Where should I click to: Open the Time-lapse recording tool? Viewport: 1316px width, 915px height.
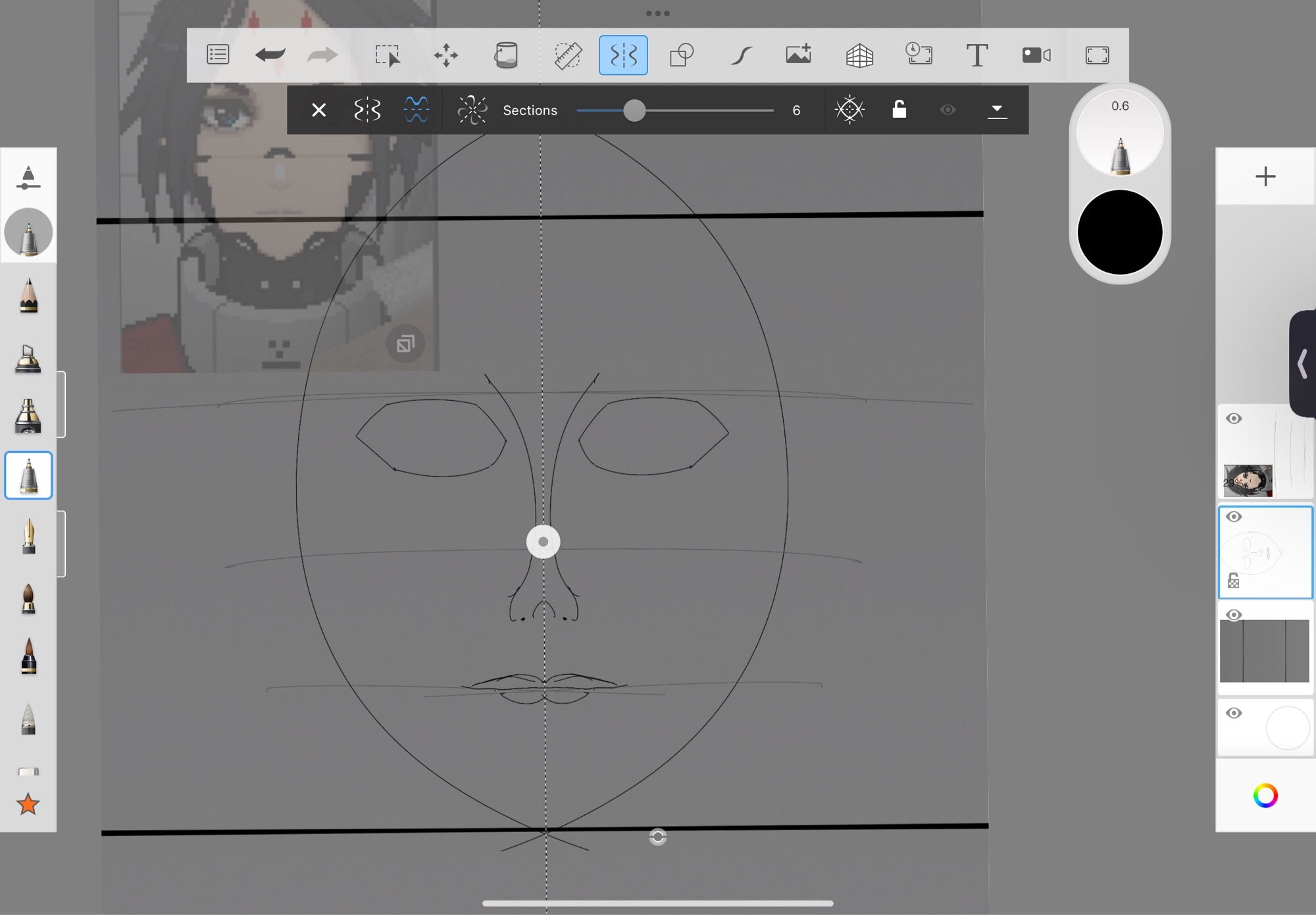[919, 54]
